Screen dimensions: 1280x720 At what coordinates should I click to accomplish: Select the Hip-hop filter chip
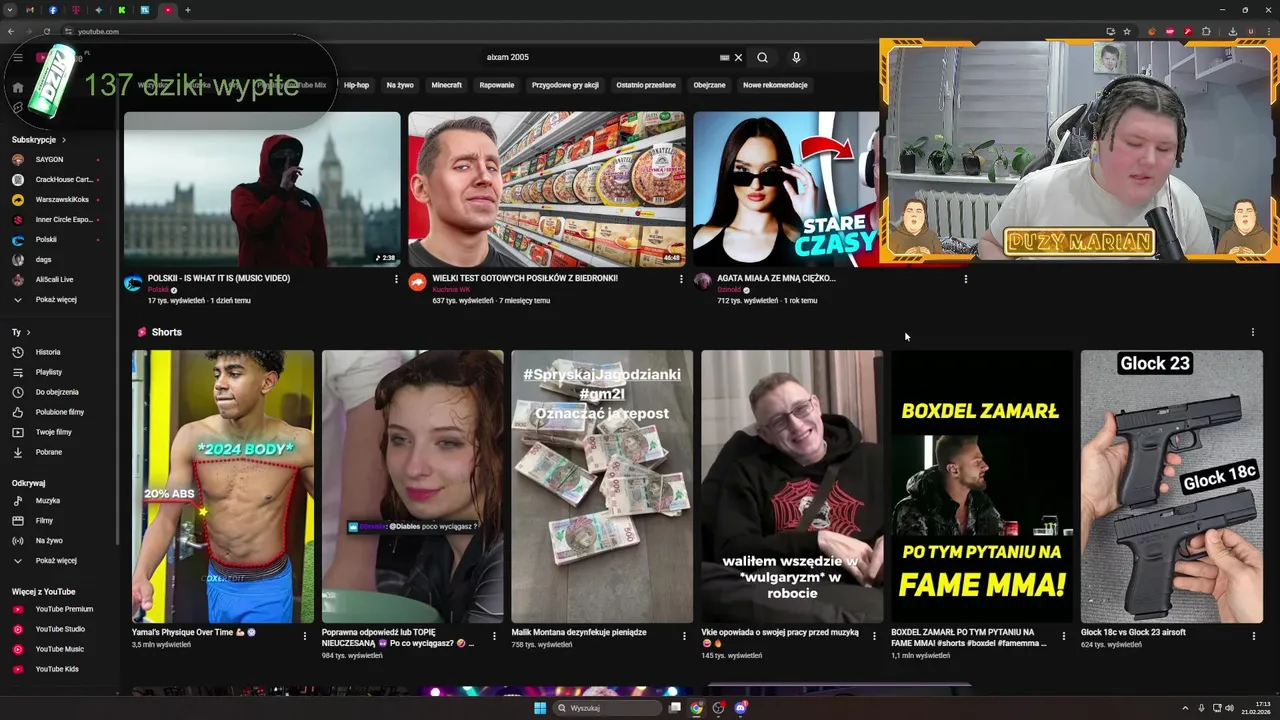pos(357,85)
